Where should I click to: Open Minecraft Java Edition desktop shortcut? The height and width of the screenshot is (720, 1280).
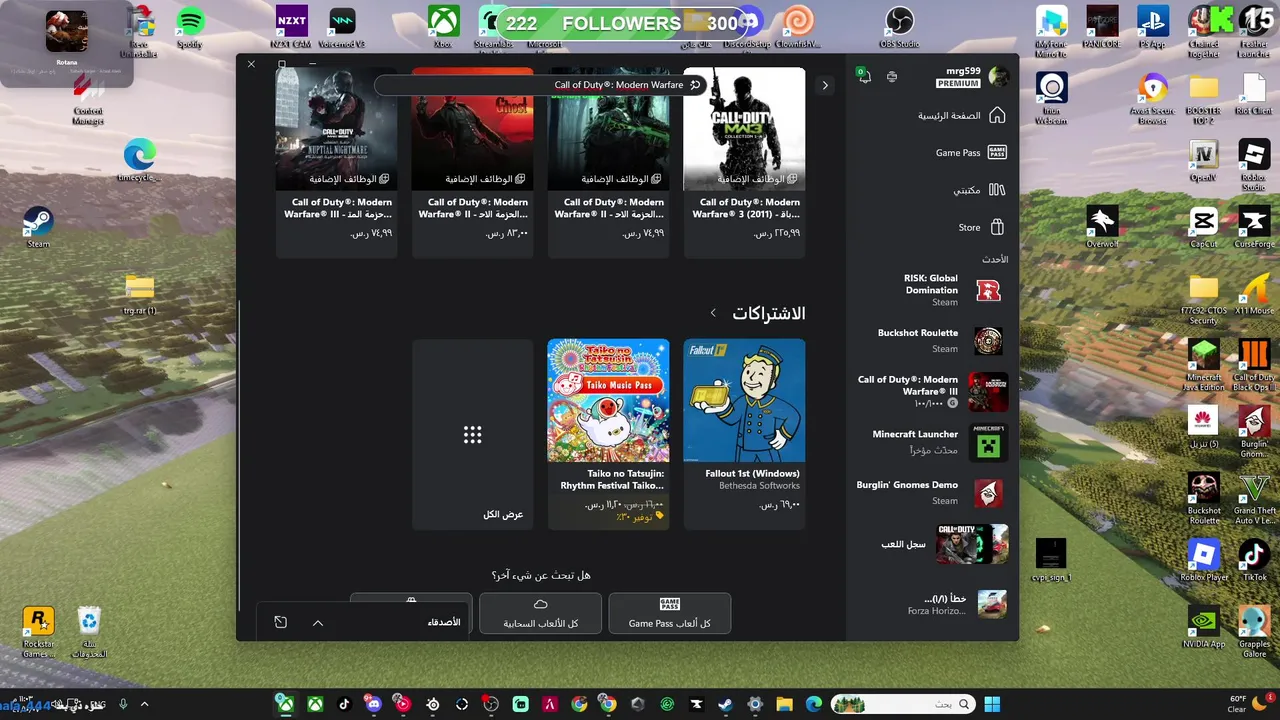[x=1203, y=365]
